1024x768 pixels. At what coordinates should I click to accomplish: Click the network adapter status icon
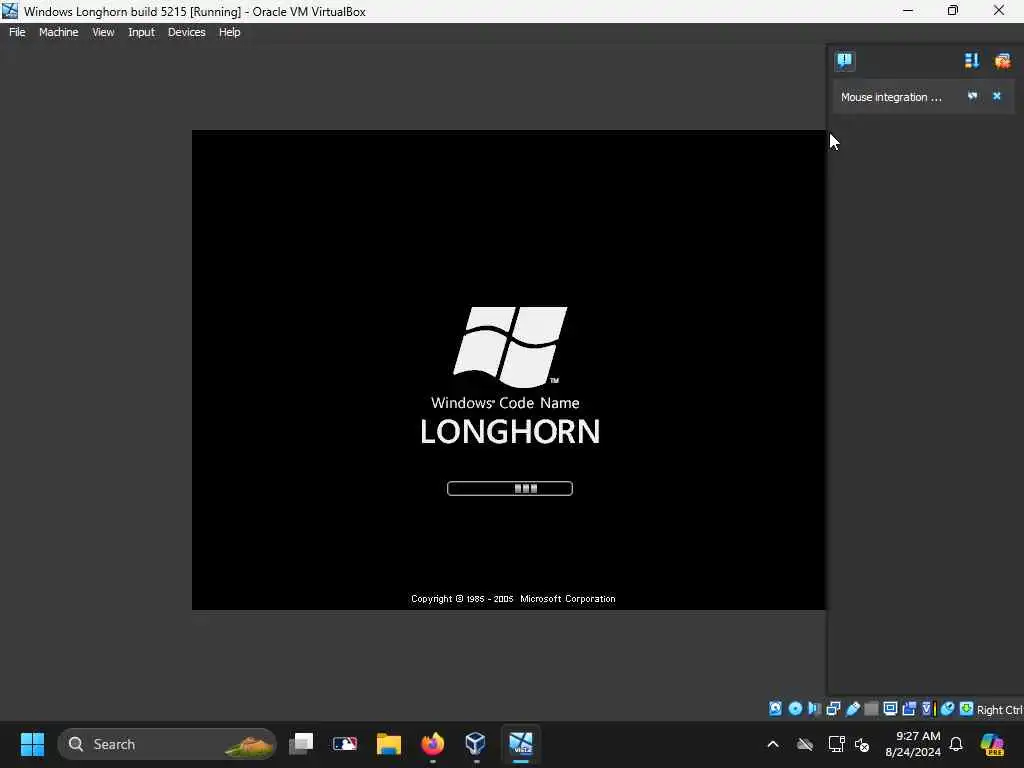pyautogui.click(x=833, y=709)
